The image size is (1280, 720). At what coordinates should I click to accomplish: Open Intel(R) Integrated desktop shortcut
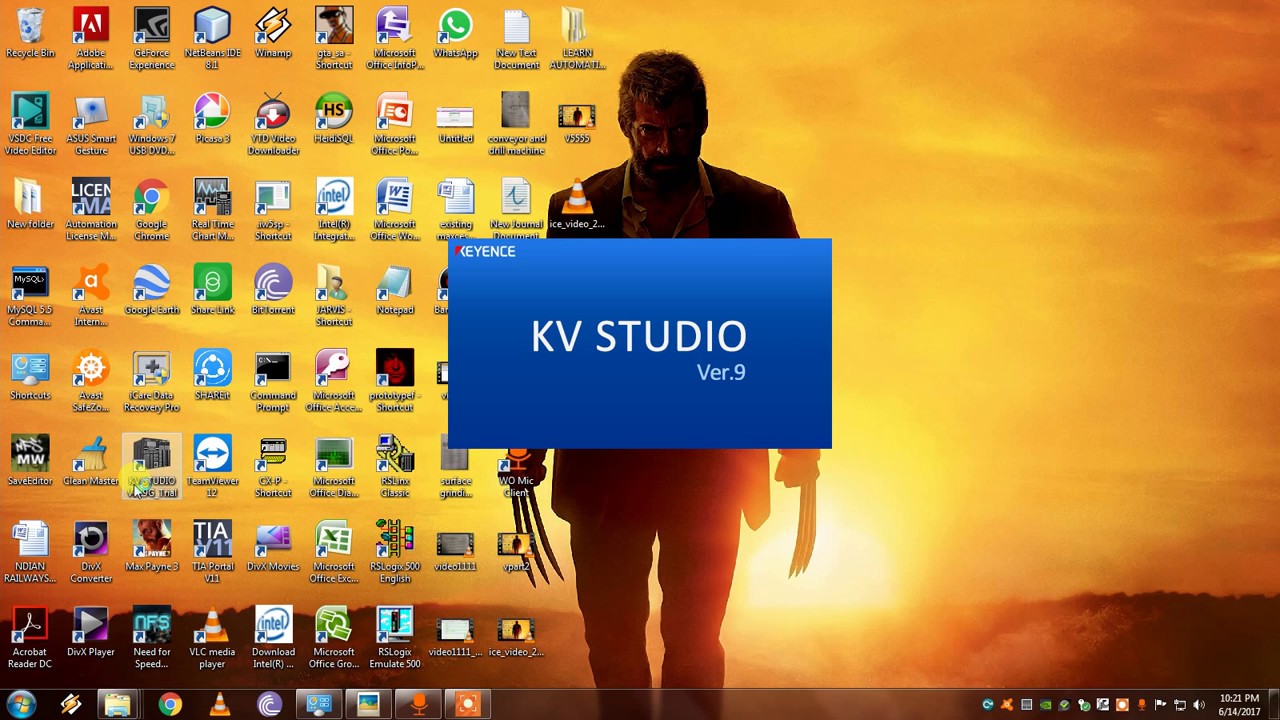[x=334, y=211]
